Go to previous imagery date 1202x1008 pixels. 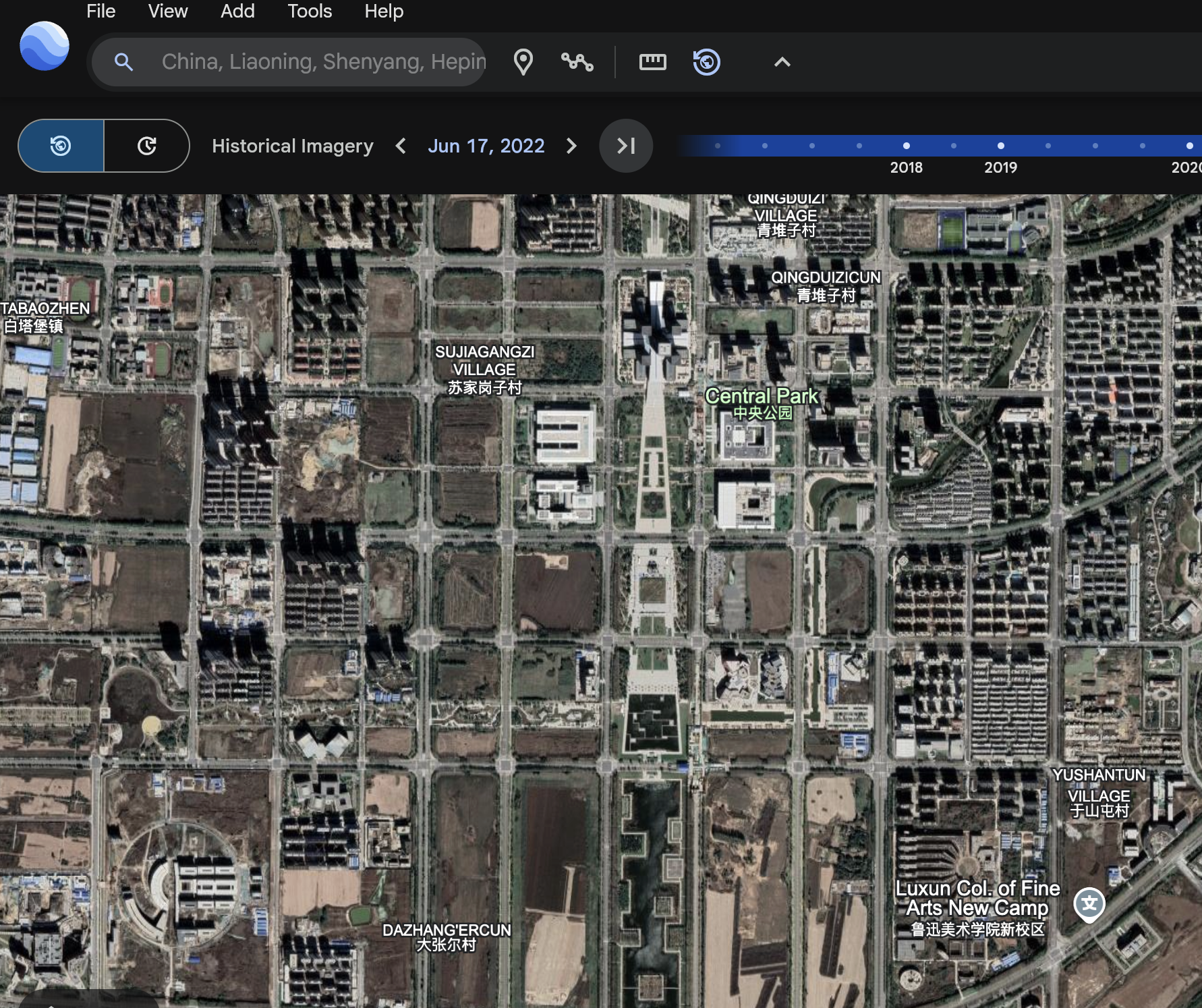[401, 146]
